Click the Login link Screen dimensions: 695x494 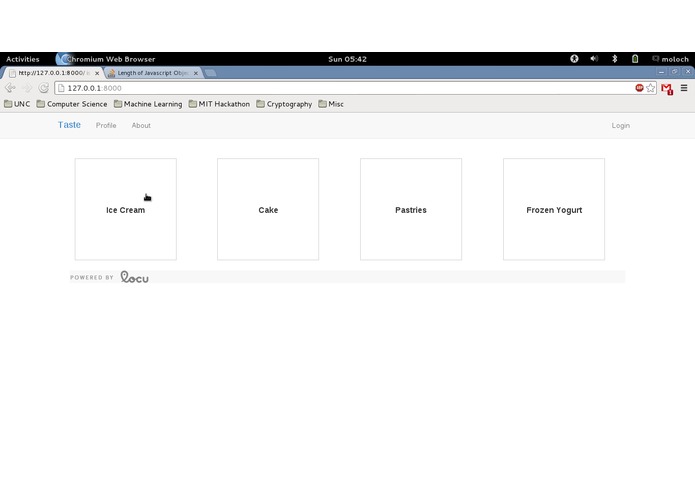(621, 125)
